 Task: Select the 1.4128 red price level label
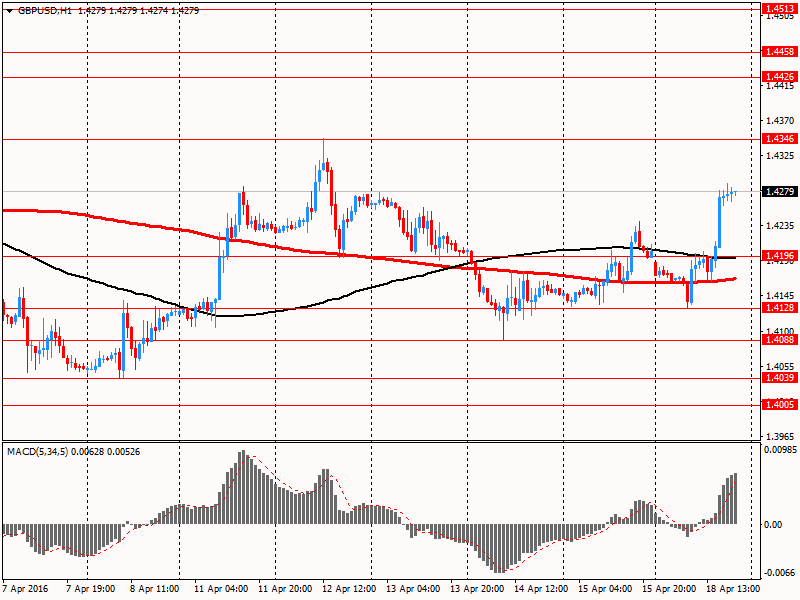(x=780, y=308)
